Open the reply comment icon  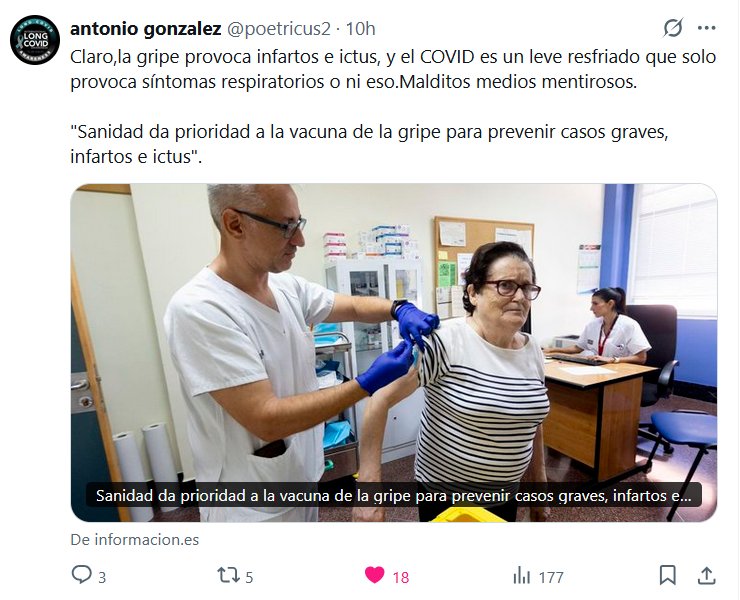(82, 575)
